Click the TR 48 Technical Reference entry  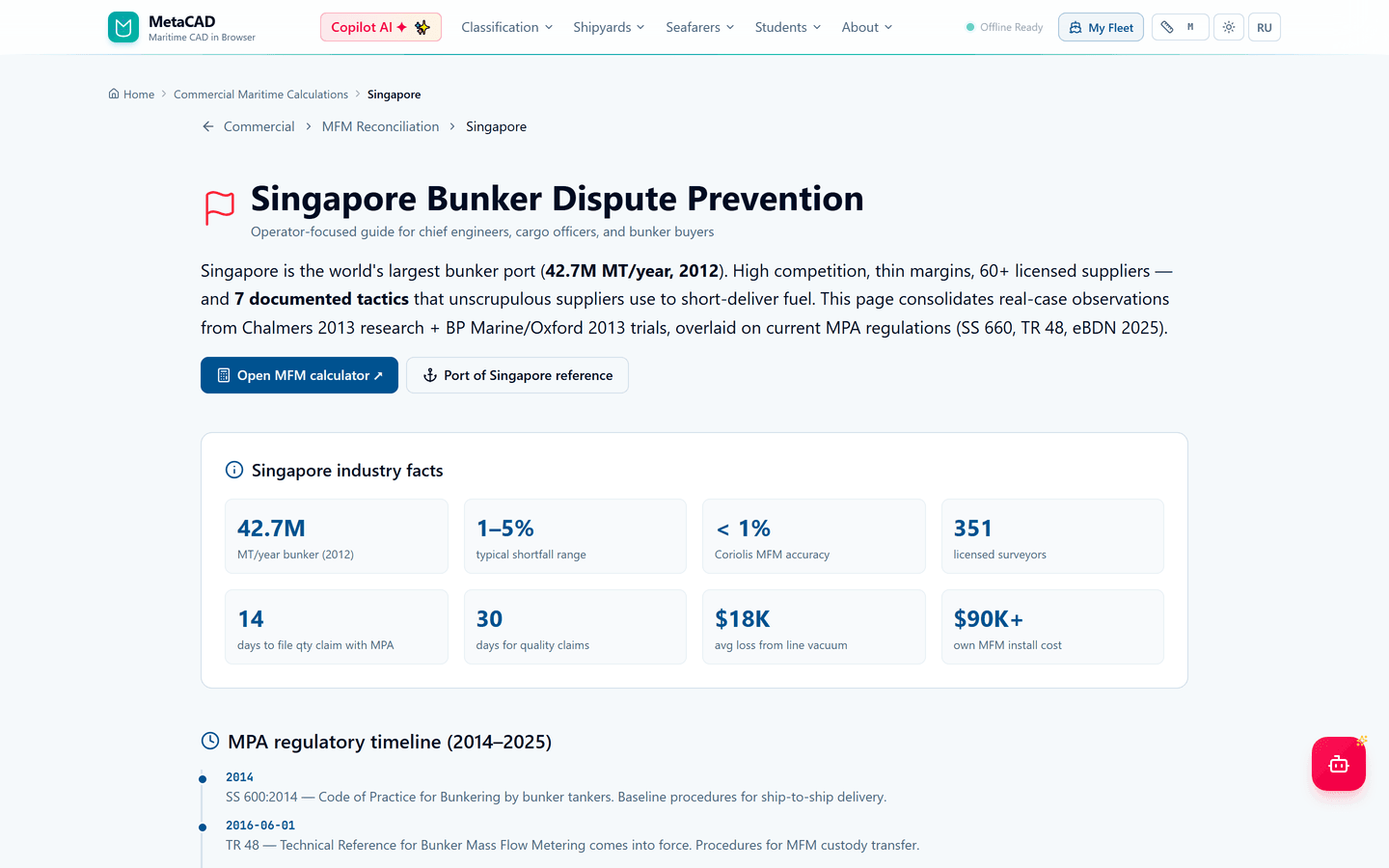coord(572,845)
